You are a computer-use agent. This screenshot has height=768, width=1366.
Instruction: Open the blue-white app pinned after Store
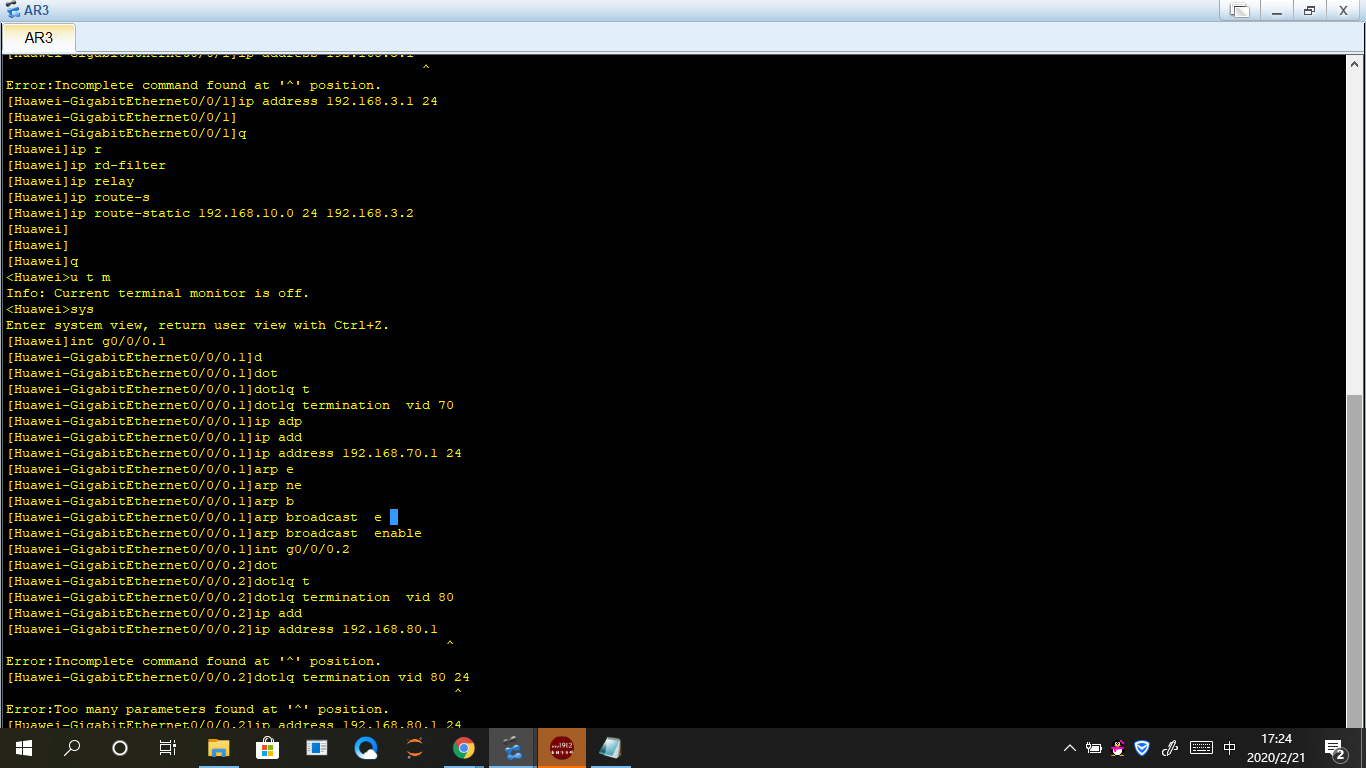[x=316, y=748]
